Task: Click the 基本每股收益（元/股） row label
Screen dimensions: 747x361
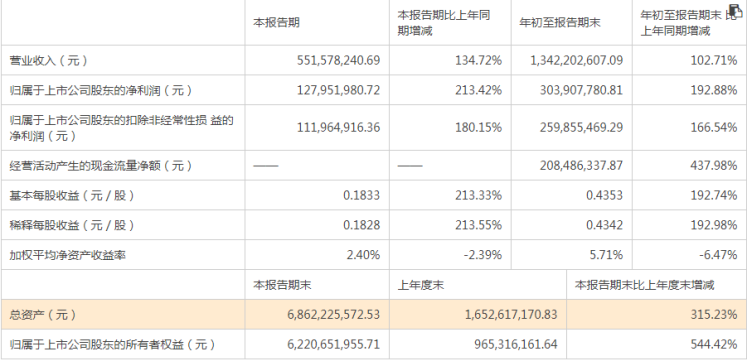Action: click(72, 195)
